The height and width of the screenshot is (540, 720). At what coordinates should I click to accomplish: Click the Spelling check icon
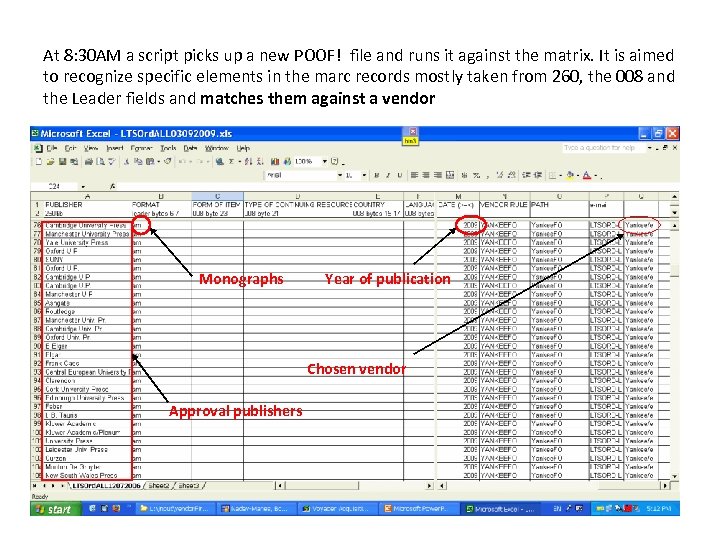[111, 162]
